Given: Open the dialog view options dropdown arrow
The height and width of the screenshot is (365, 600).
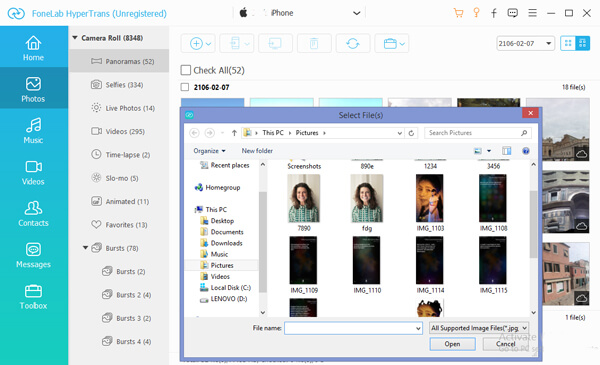Looking at the screenshot, I should (489, 151).
